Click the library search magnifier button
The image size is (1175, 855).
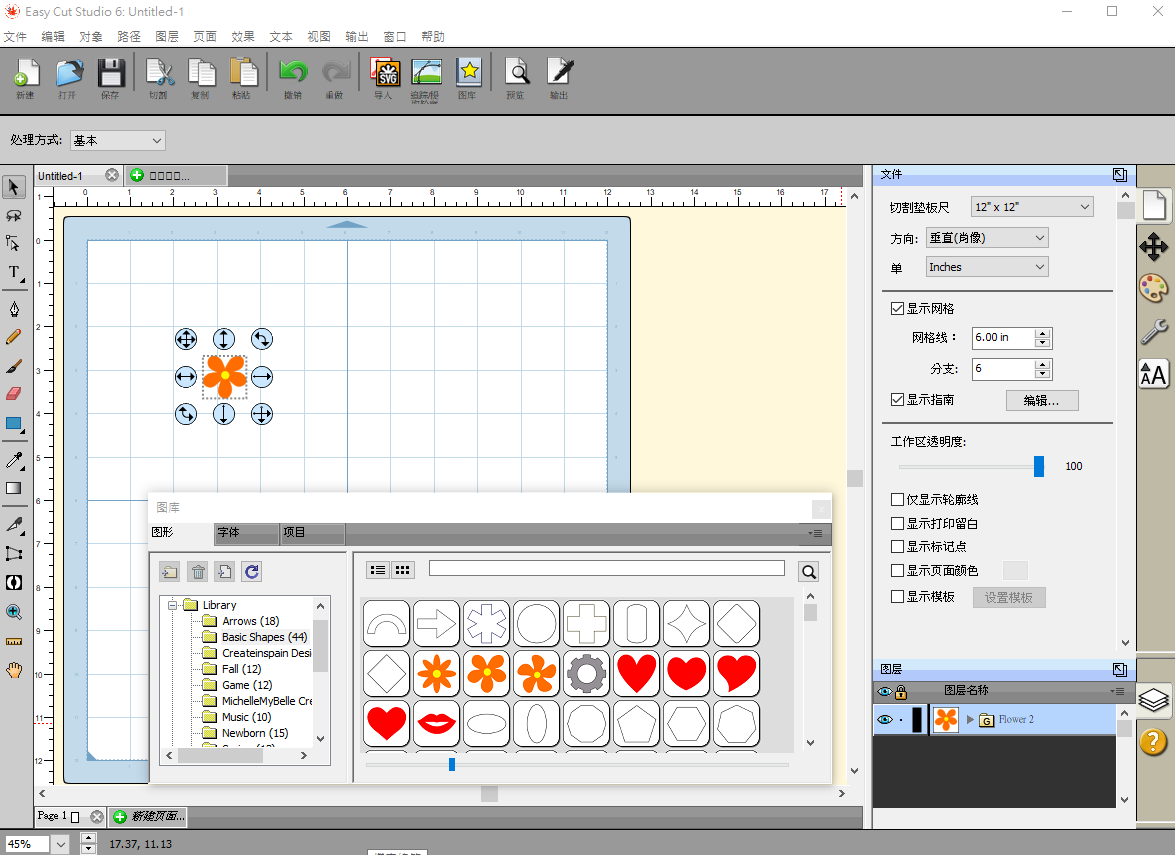[809, 572]
